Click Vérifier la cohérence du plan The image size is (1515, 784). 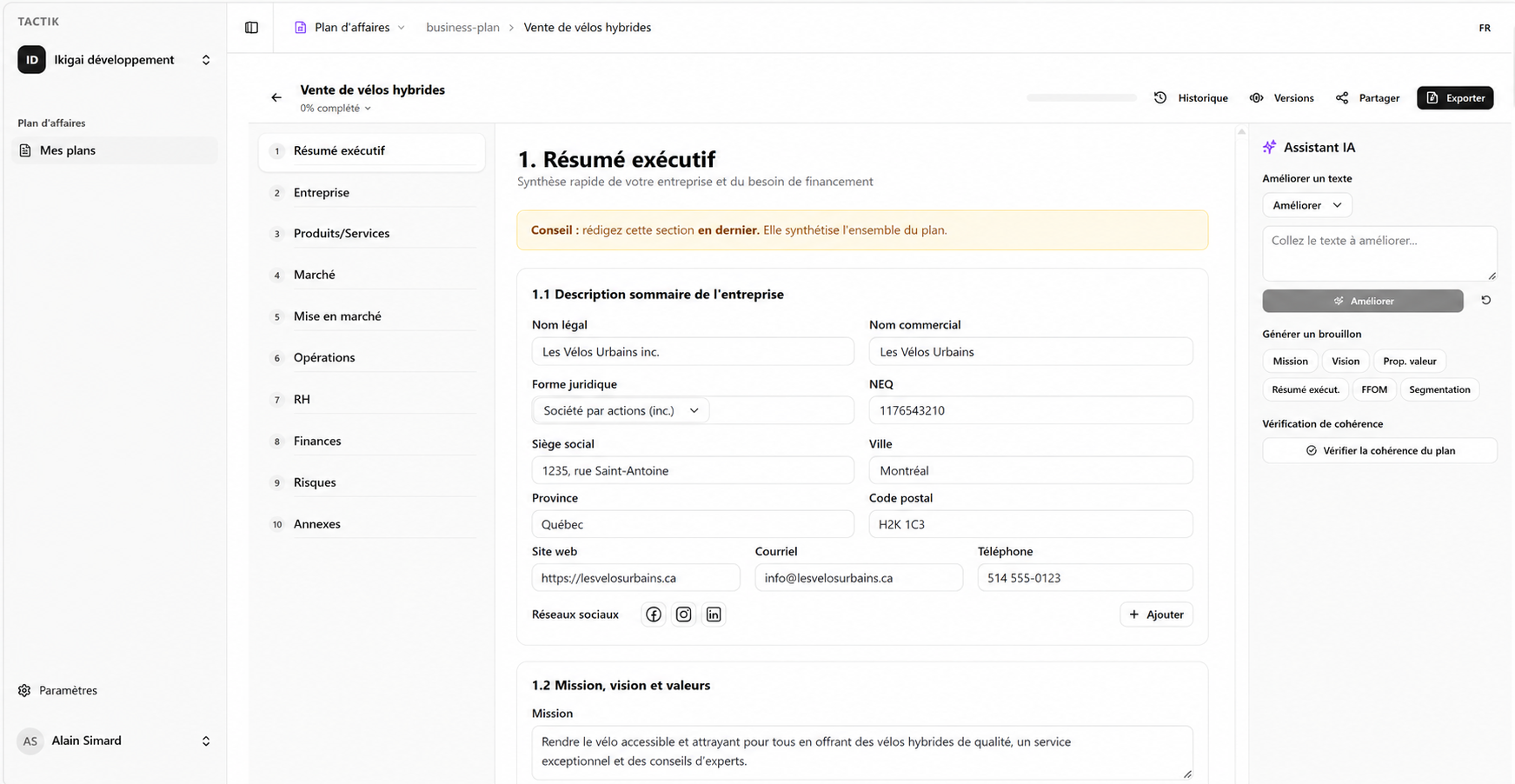(1379, 450)
